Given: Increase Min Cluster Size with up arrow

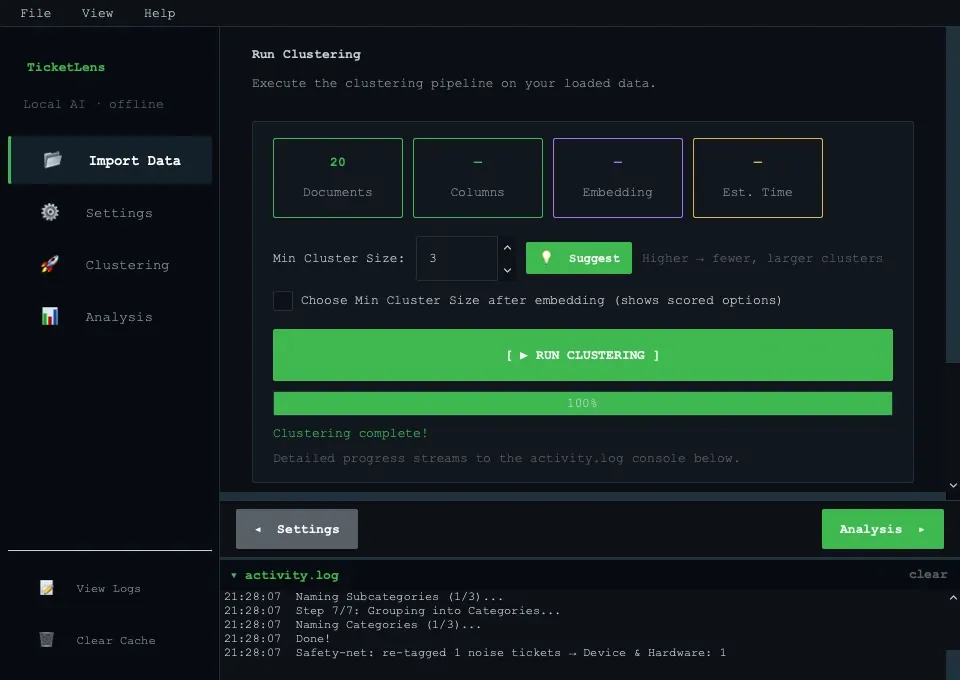Looking at the screenshot, I should click(507, 248).
